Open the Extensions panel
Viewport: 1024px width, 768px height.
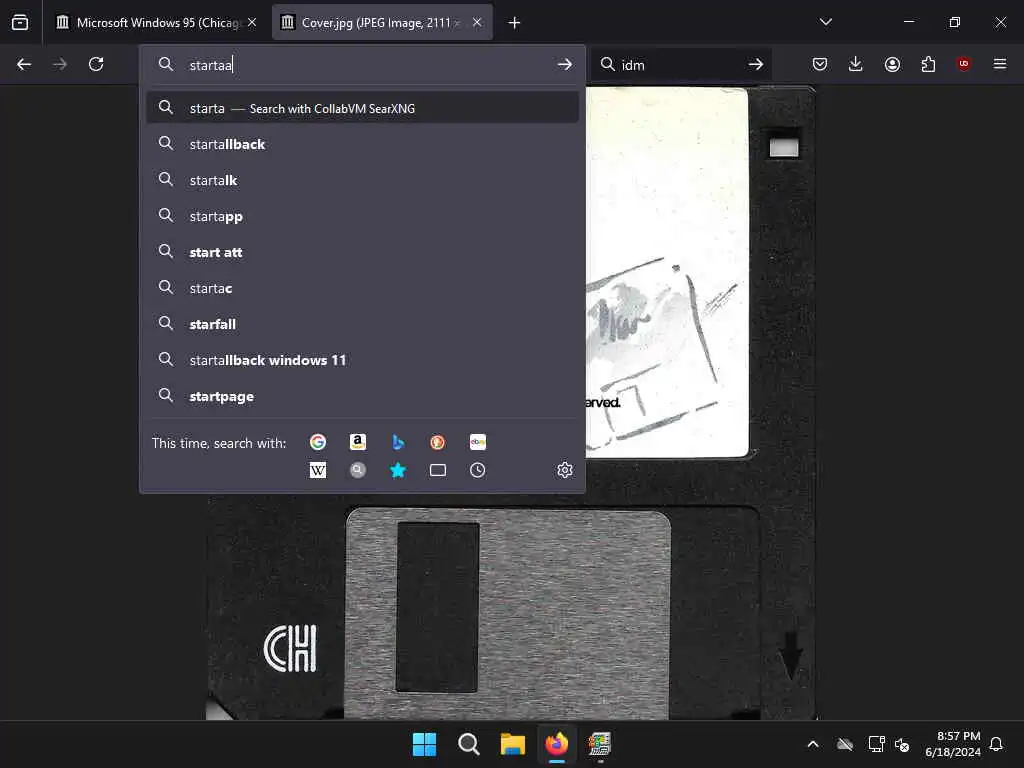point(928,64)
